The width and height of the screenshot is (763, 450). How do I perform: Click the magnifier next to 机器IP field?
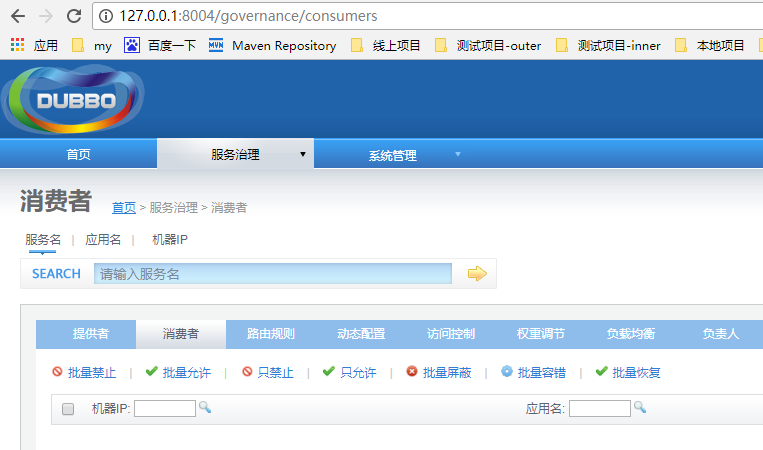pos(205,407)
